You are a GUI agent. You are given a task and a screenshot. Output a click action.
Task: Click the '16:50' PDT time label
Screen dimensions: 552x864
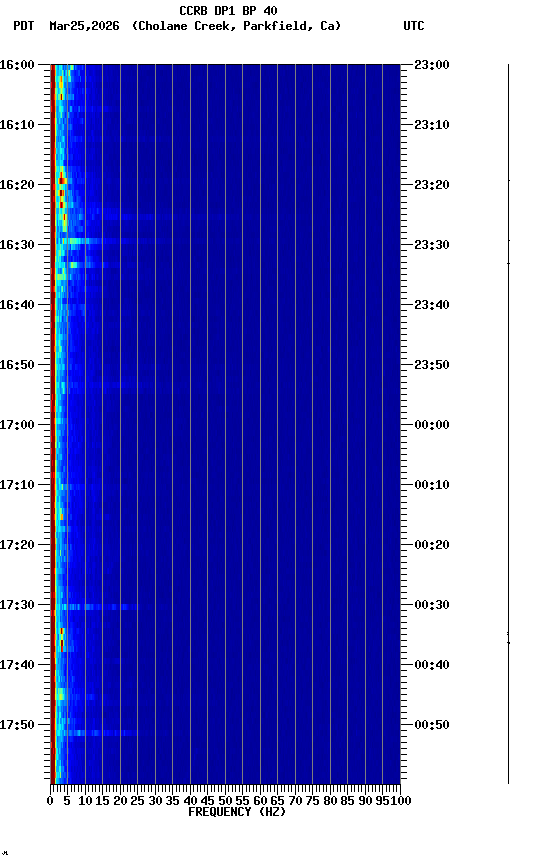17,365
